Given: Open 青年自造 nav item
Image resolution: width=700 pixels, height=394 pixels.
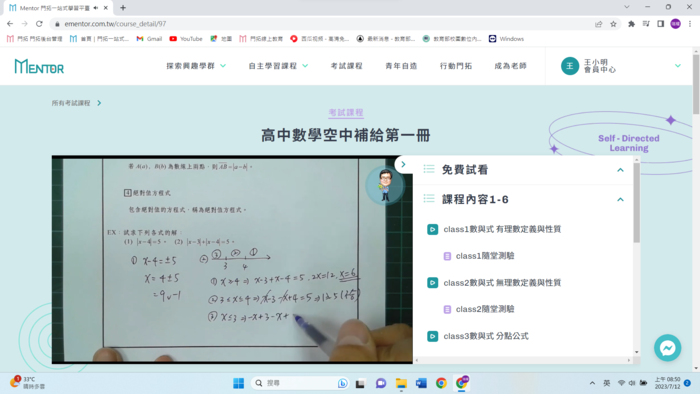Looking at the screenshot, I should pos(401,66).
